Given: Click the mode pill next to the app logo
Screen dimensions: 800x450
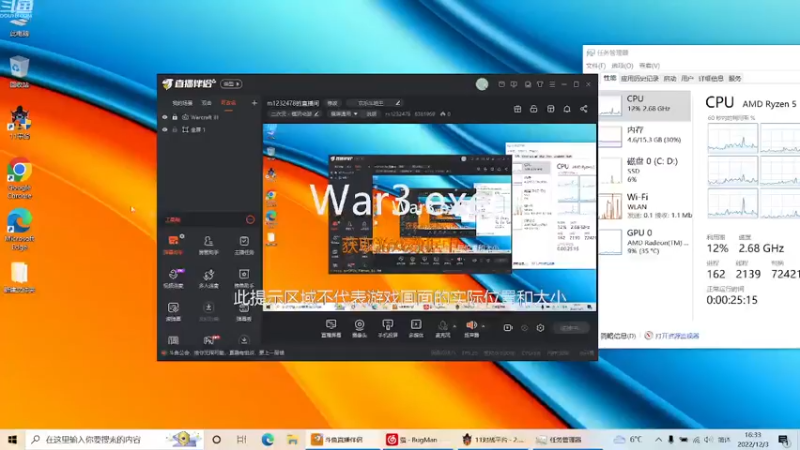Looking at the screenshot, I should 231,84.
